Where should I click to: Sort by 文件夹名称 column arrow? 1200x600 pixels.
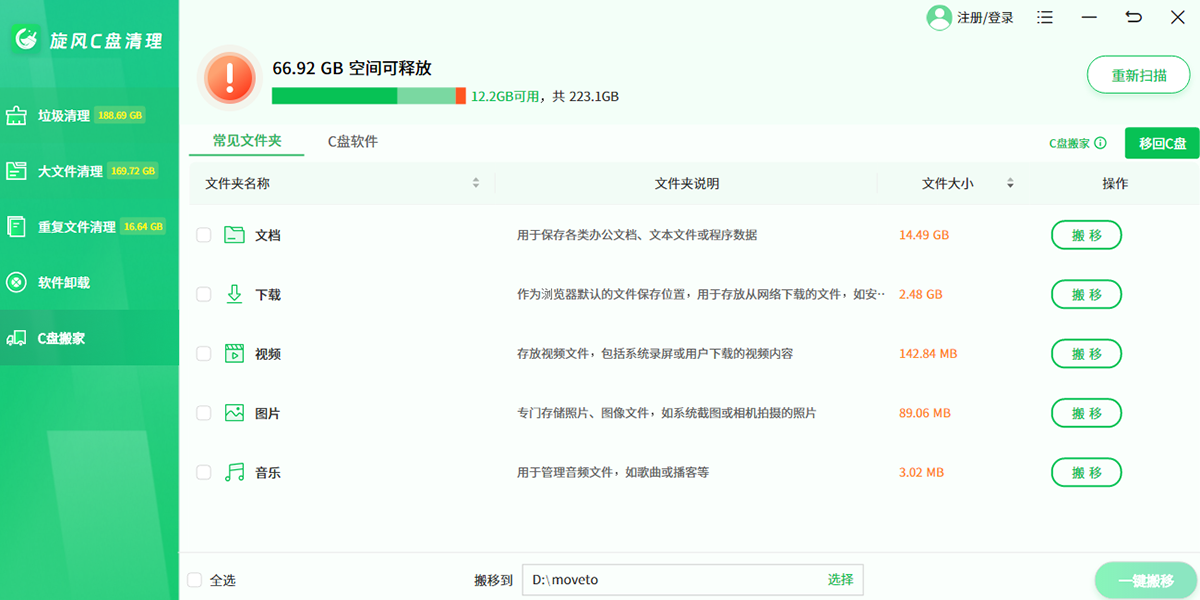(476, 183)
